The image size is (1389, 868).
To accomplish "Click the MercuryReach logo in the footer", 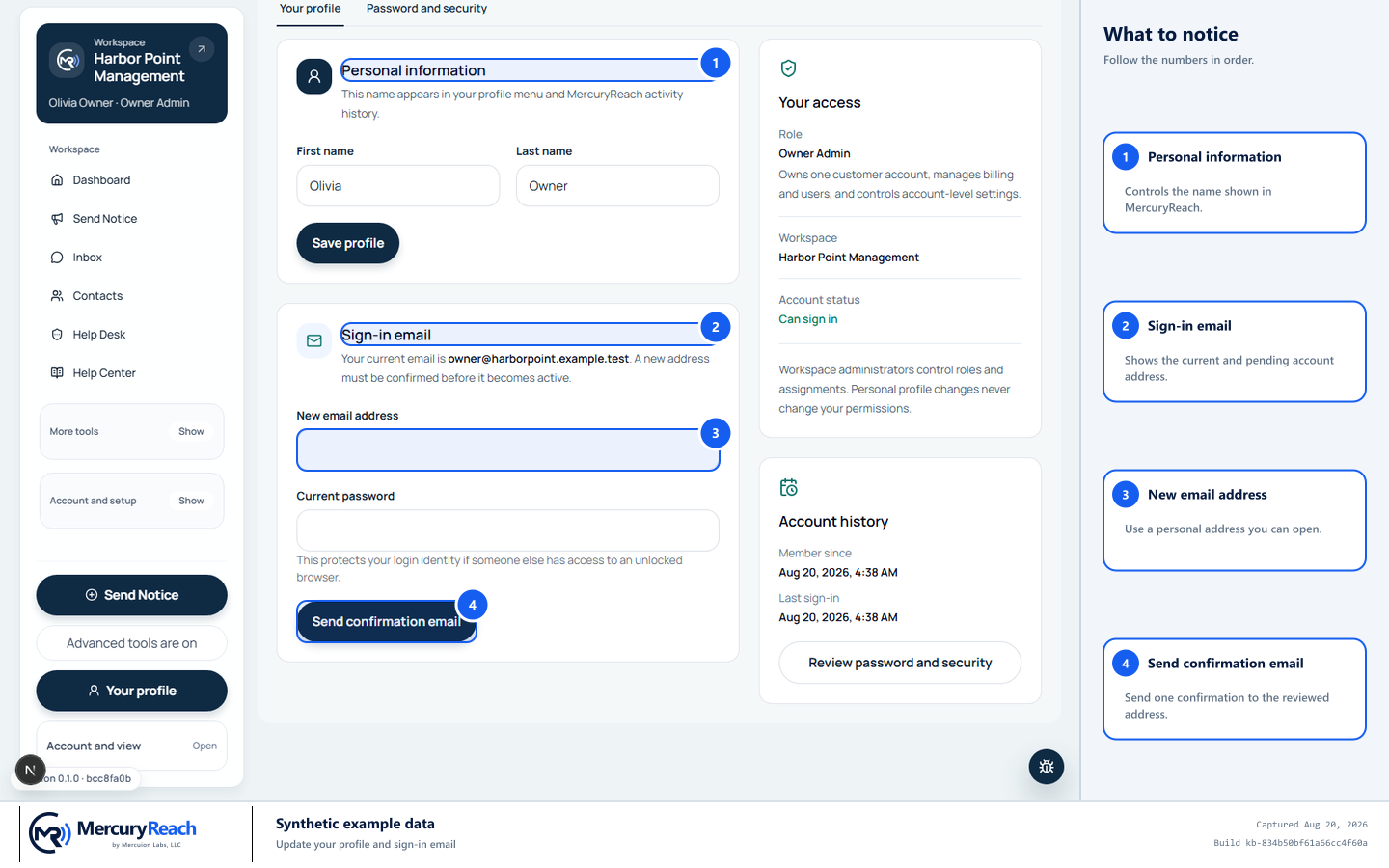I will [x=113, y=832].
